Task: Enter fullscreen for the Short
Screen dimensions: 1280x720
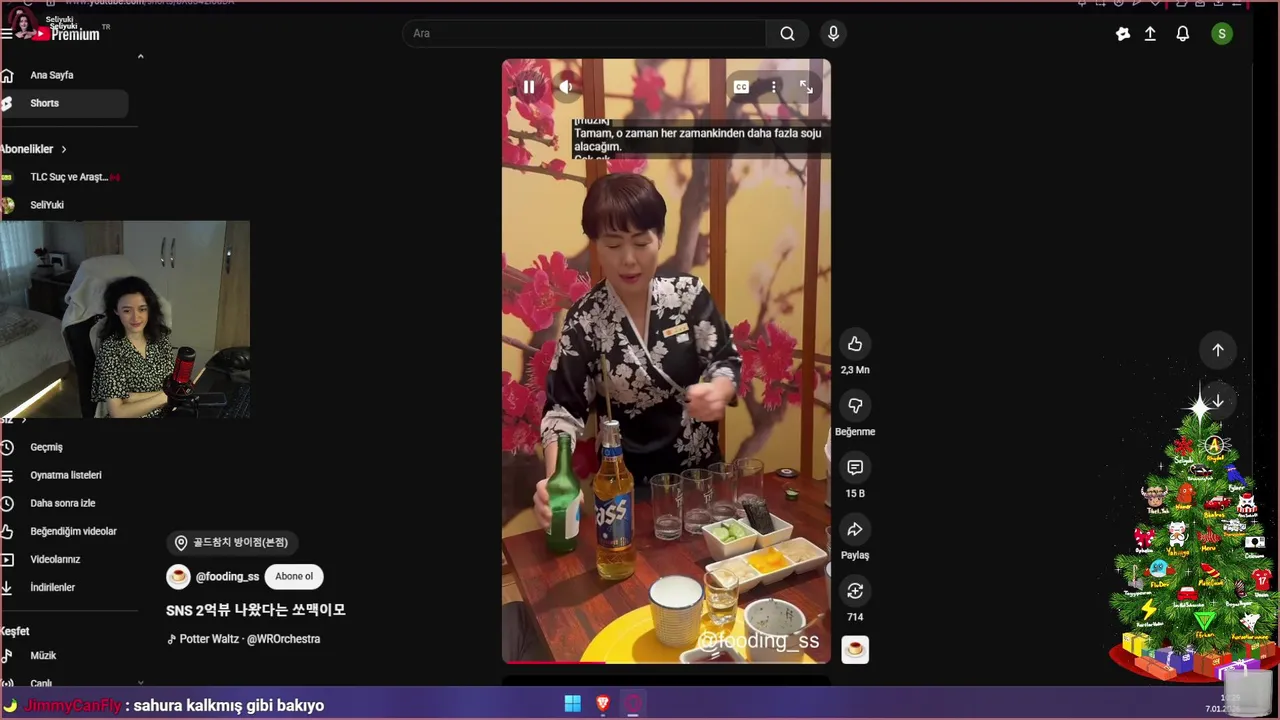Action: tap(806, 87)
